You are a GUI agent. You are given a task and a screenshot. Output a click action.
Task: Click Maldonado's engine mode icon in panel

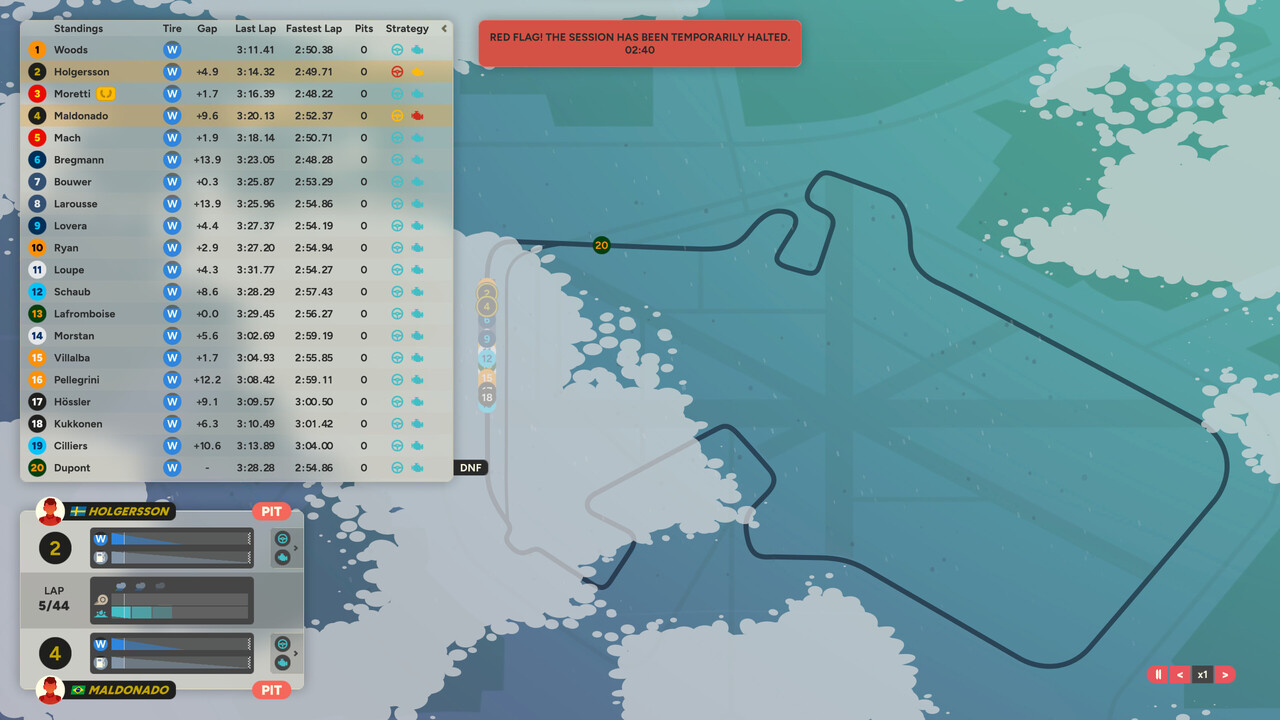(x=282, y=663)
